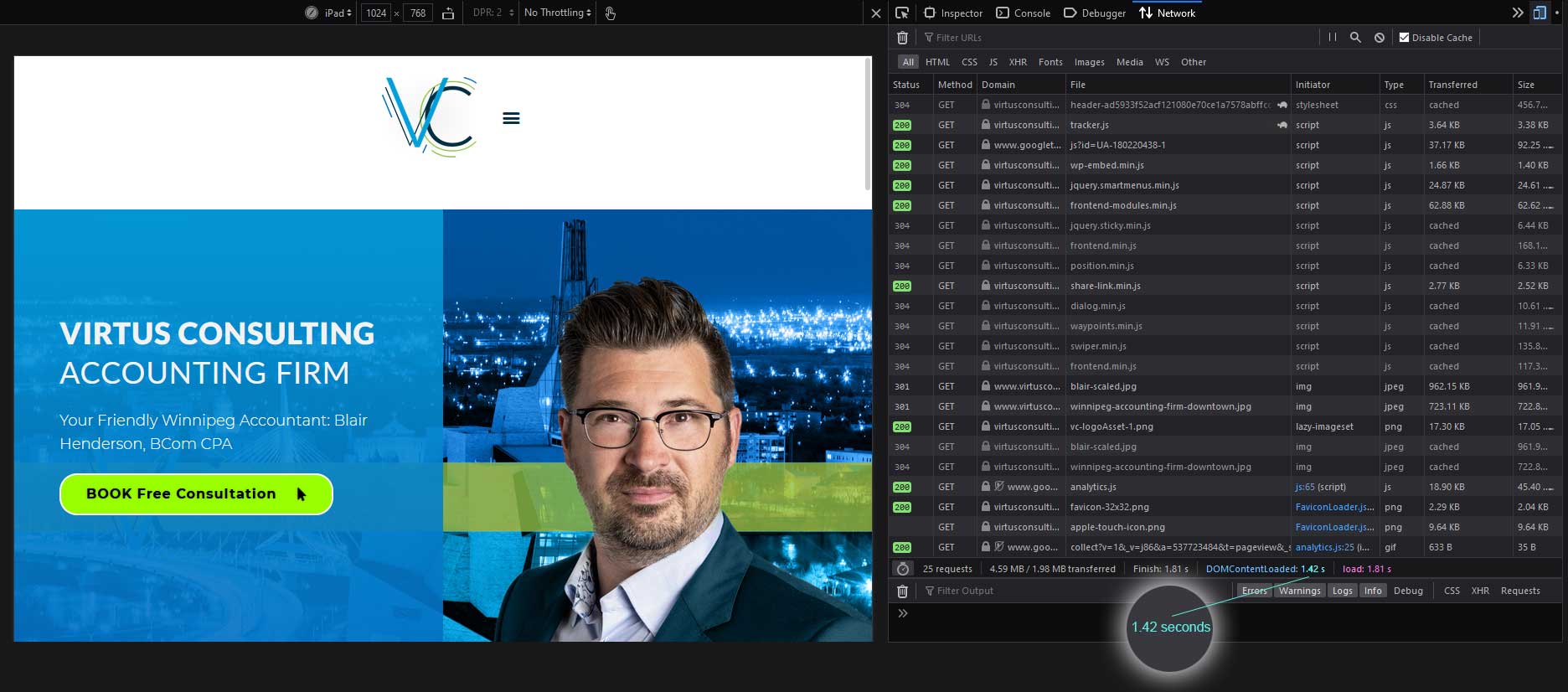Clear console output trash icon
The width and height of the screenshot is (1568, 692).
pos(902,591)
